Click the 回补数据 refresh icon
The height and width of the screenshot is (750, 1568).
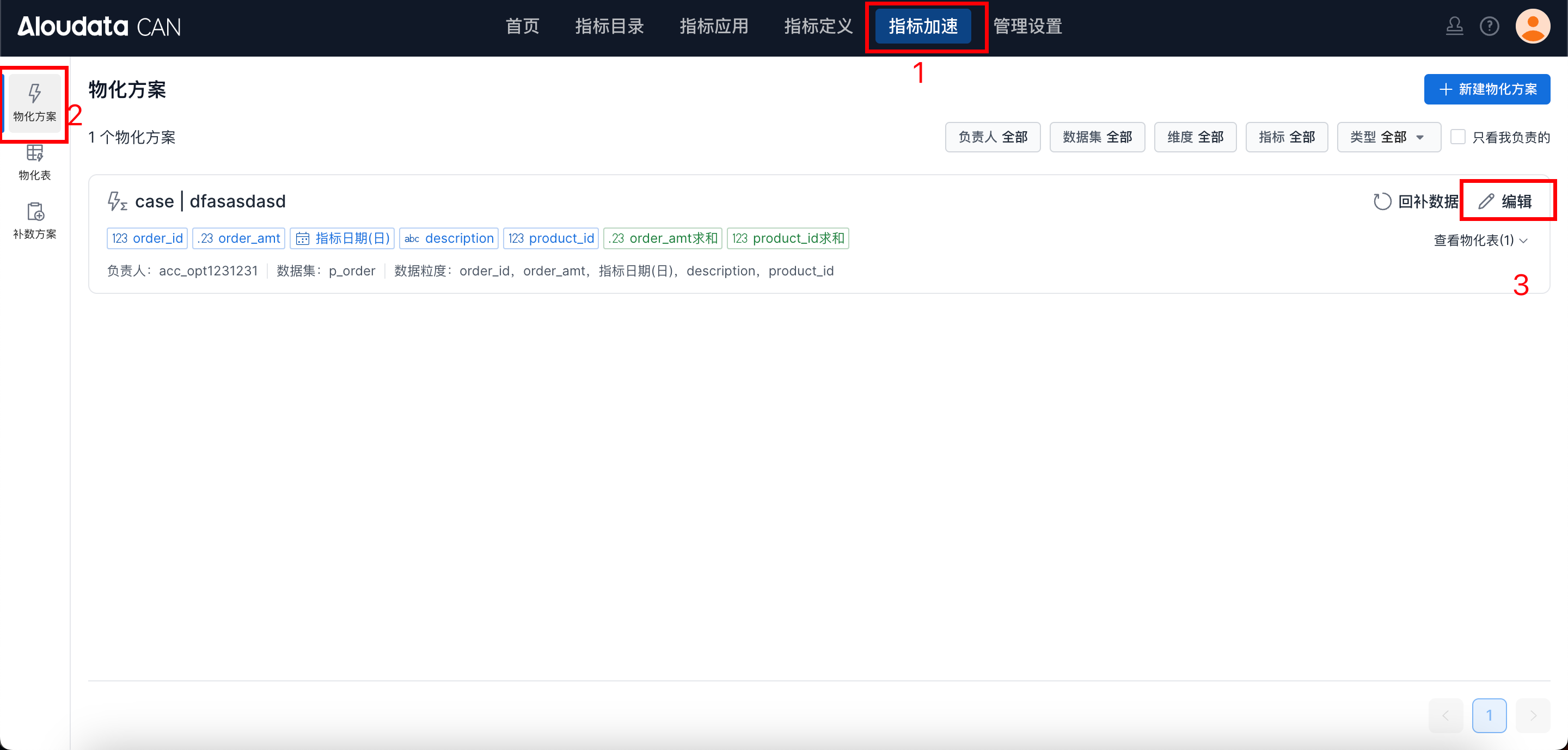(1382, 201)
